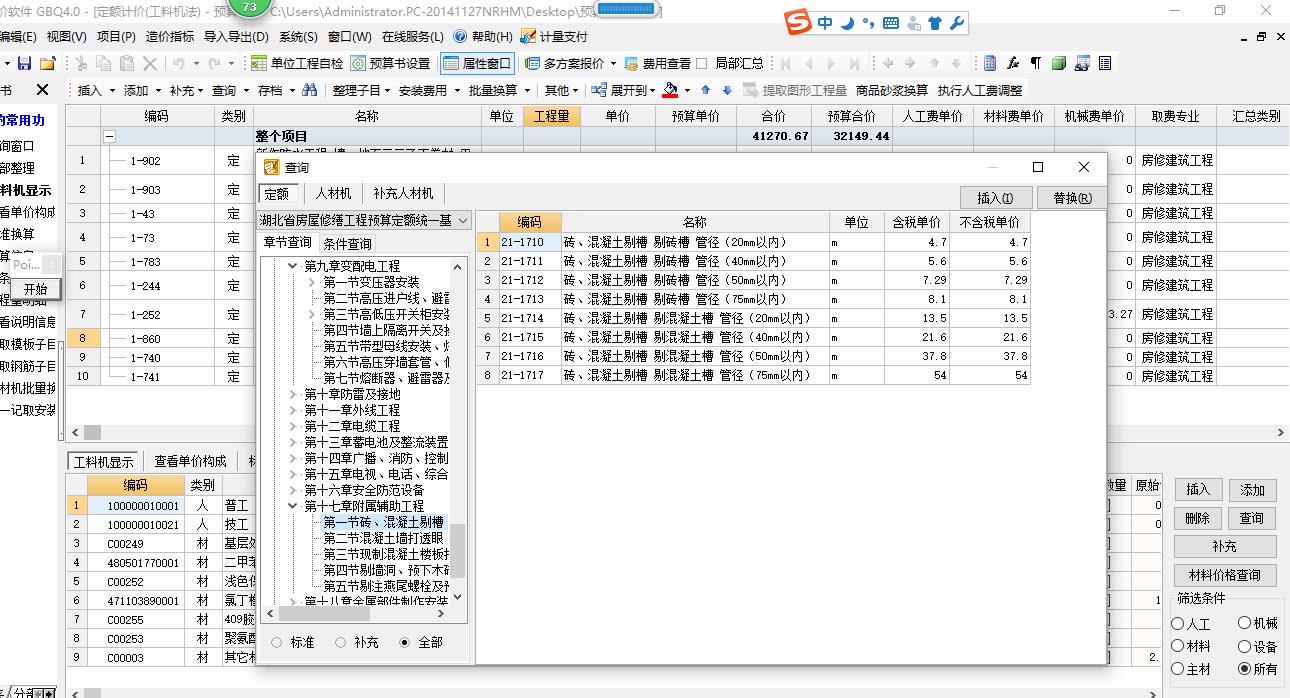1290x698 pixels.
Task: Open the 湖北省房屋修缮工程 quota library dropdown
Action: (463, 220)
